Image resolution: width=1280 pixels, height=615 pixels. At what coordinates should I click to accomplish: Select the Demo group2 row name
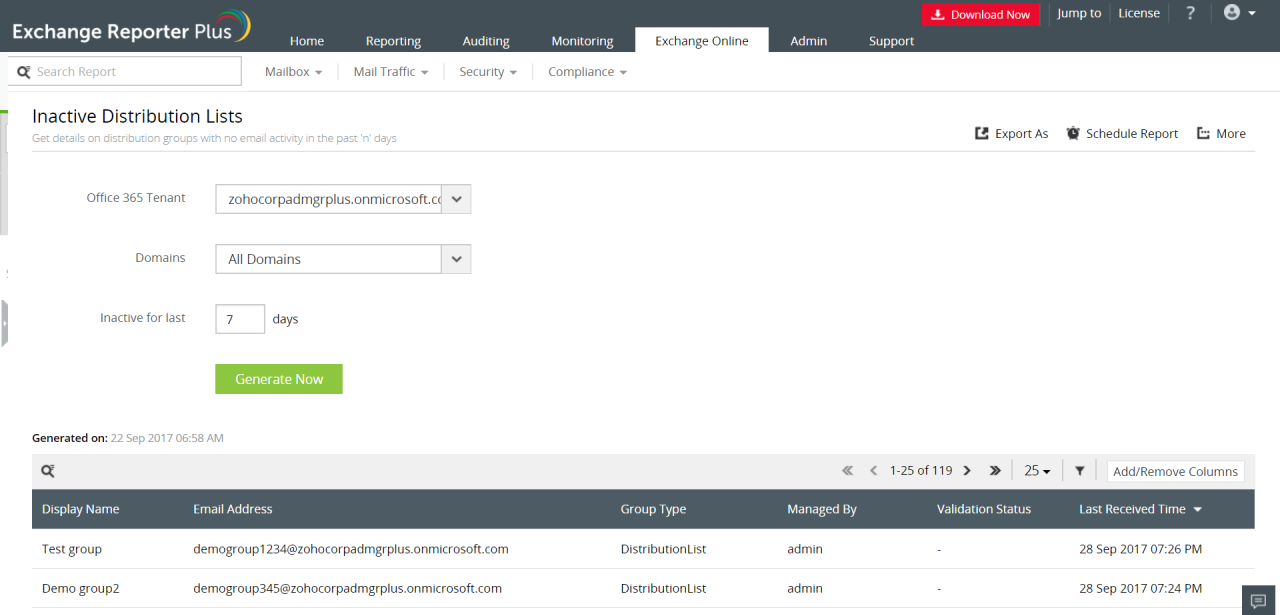click(81, 588)
